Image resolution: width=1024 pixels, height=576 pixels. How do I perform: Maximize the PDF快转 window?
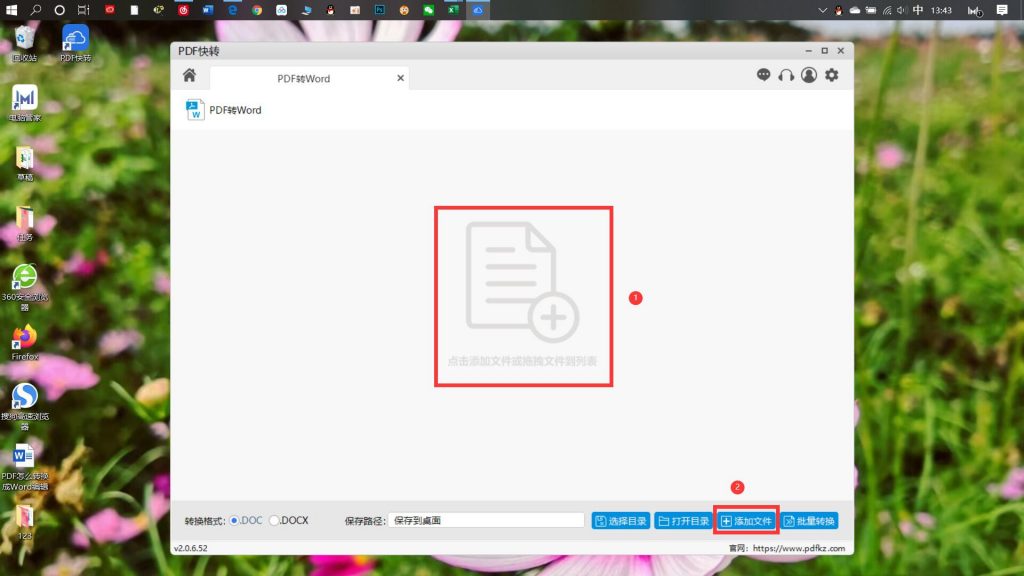point(825,51)
